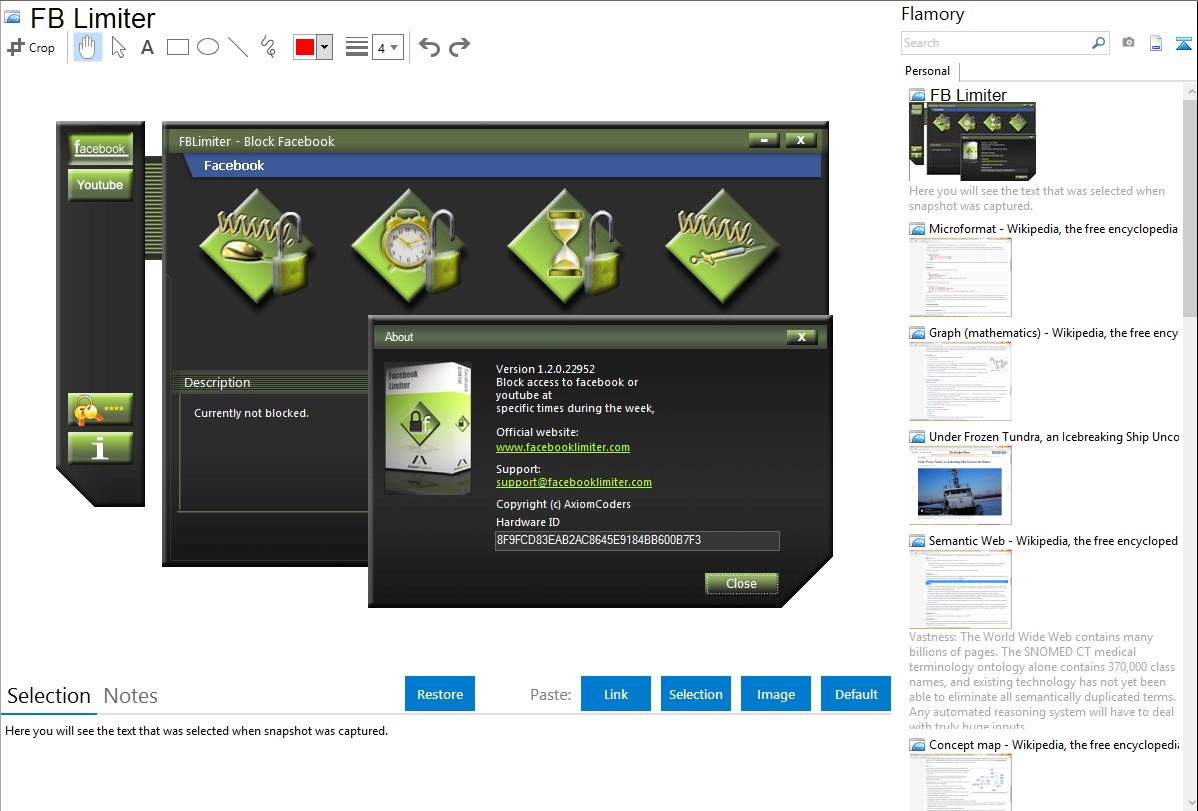This screenshot has width=1198, height=811.
Task: Minimize the FBLimiter window
Action: point(764,140)
